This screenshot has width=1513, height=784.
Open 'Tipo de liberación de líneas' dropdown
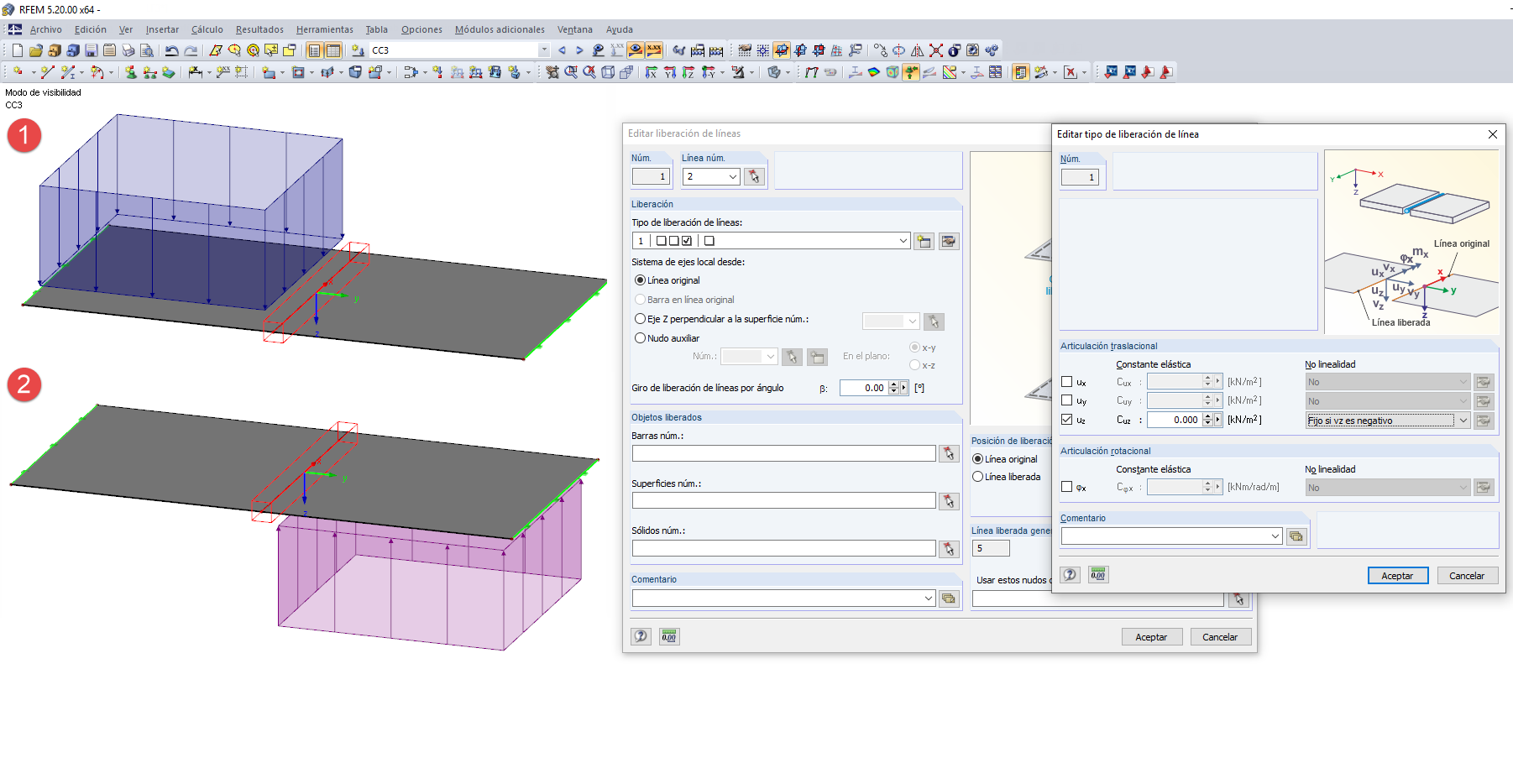[903, 241]
